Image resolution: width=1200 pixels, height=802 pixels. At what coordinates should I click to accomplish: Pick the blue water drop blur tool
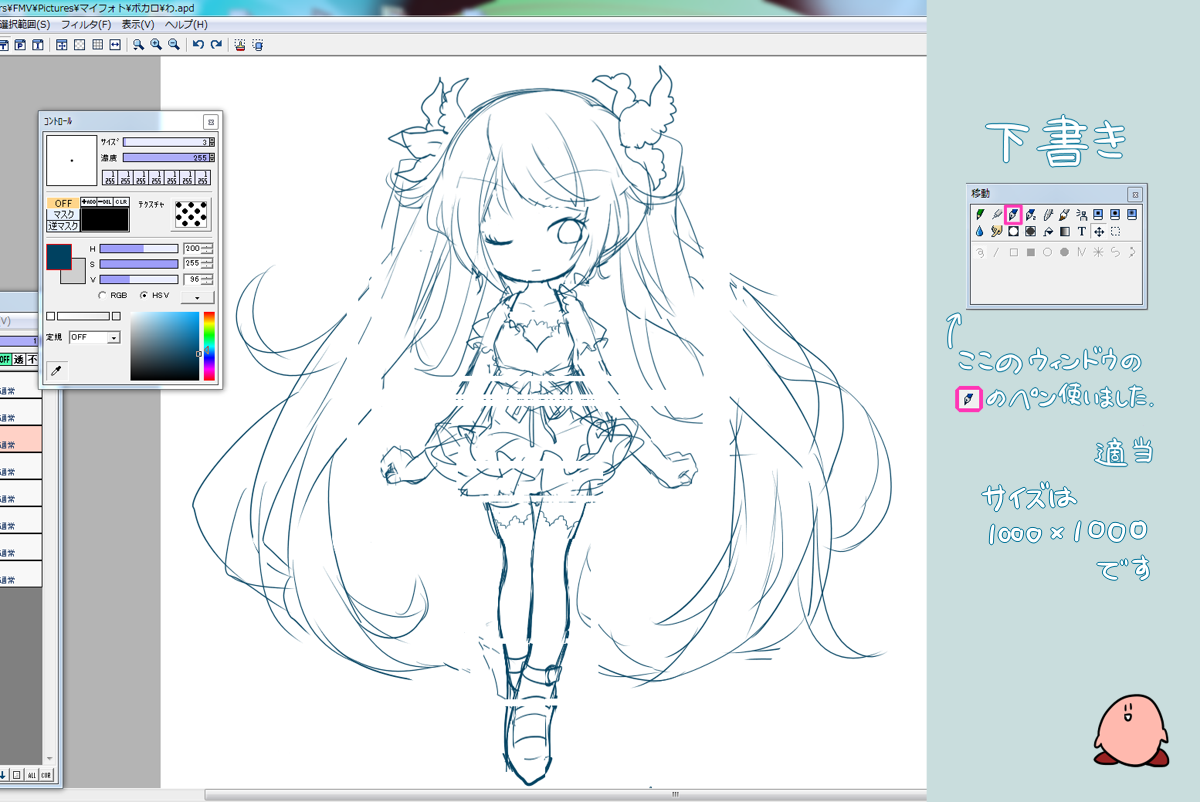(x=979, y=231)
